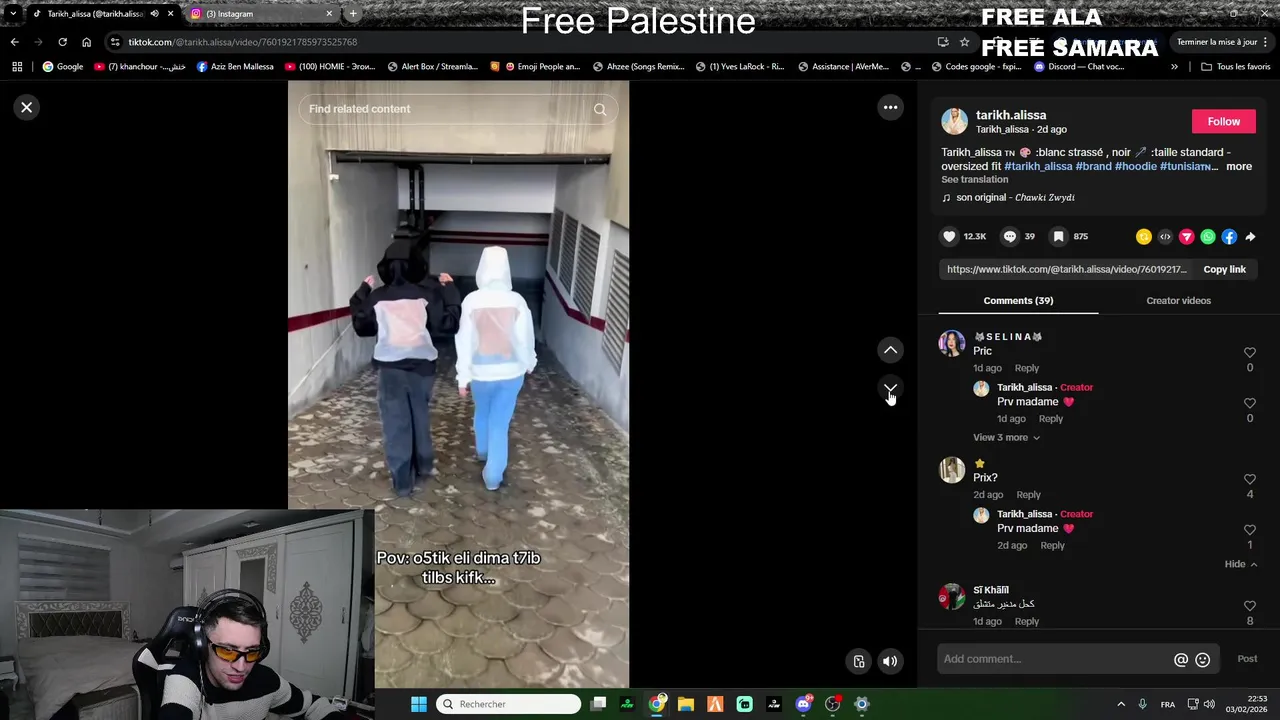Collapse replies with the Hide chevron
This screenshot has width=1280, height=720.
tap(1241, 565)
